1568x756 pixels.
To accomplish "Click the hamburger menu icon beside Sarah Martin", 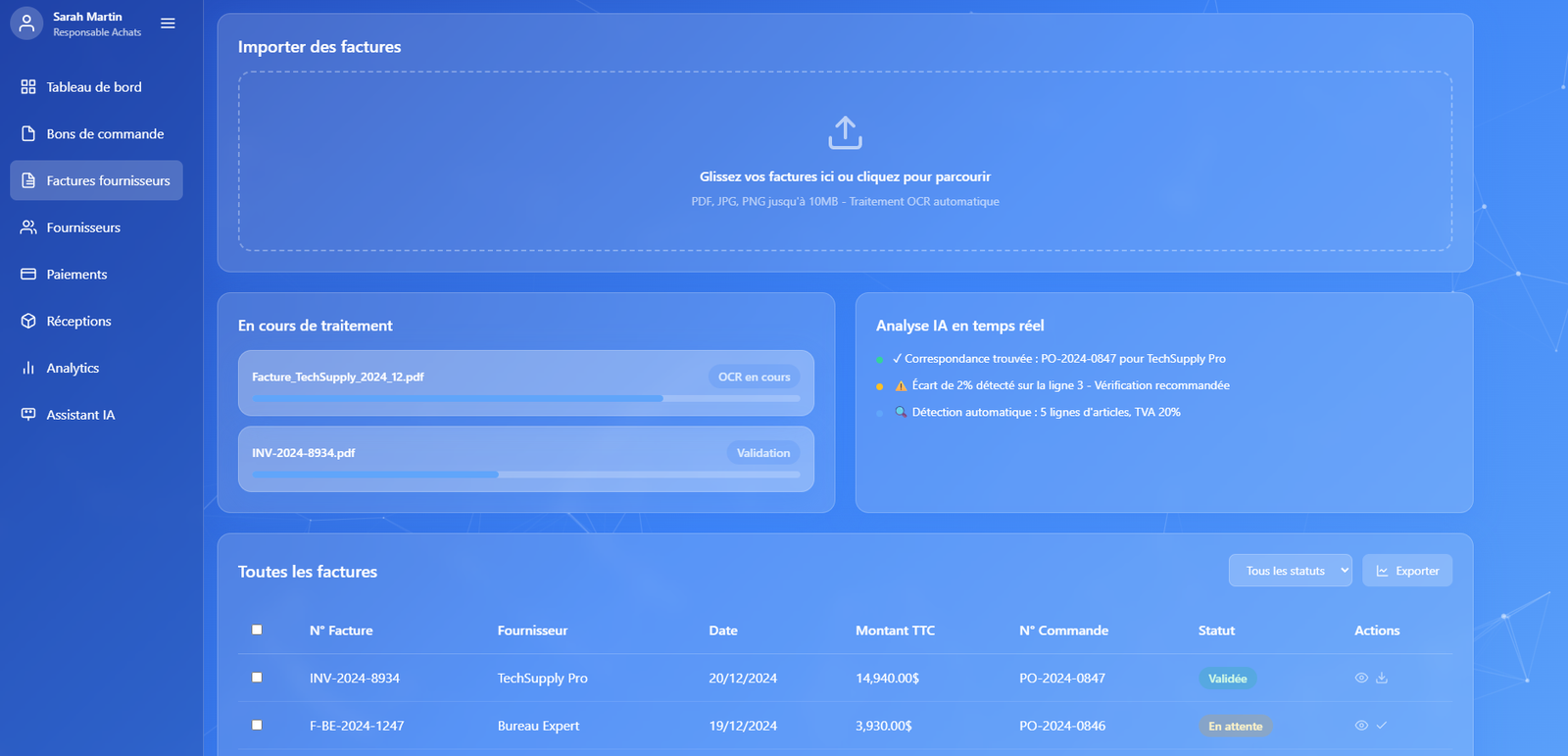I will click(168, 24).
